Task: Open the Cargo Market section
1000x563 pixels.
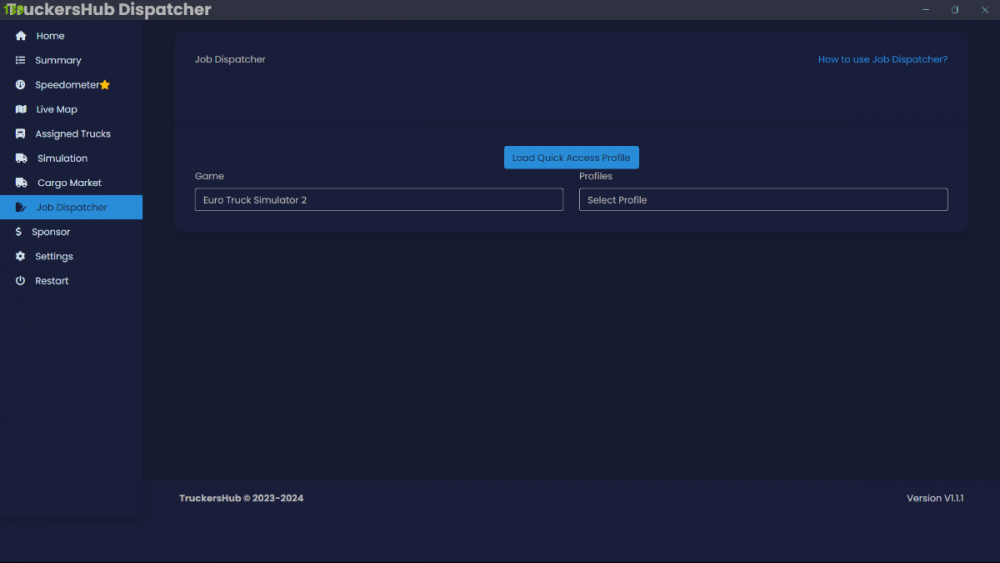Action: (x=69, y=183)
